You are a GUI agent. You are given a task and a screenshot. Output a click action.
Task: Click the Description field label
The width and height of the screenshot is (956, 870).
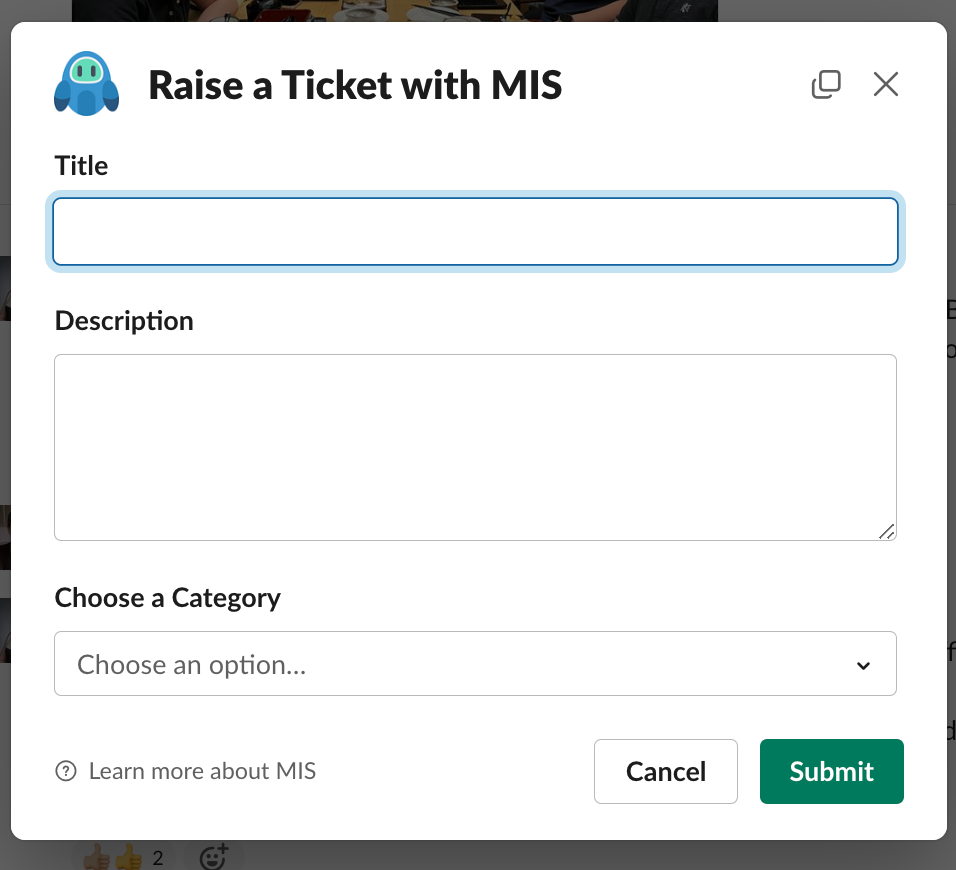click(x=124, y=321)
